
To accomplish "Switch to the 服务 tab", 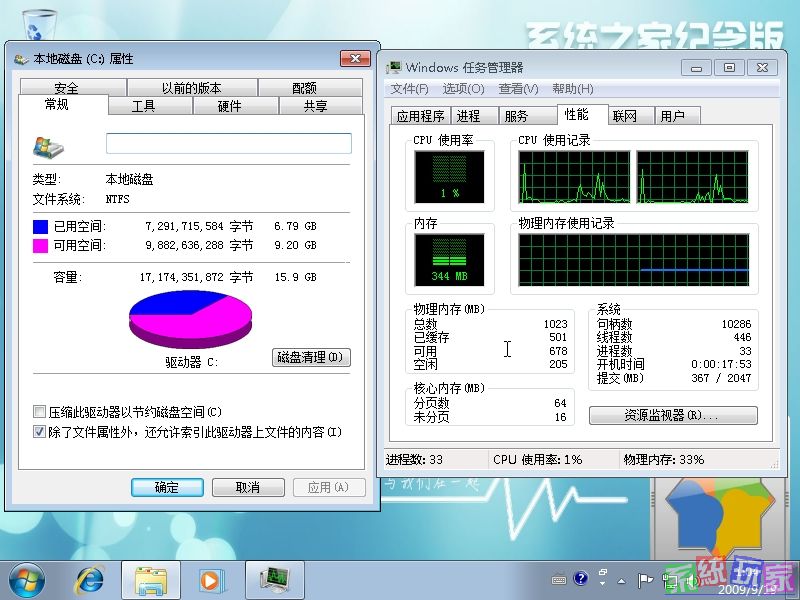I will 527,116.
